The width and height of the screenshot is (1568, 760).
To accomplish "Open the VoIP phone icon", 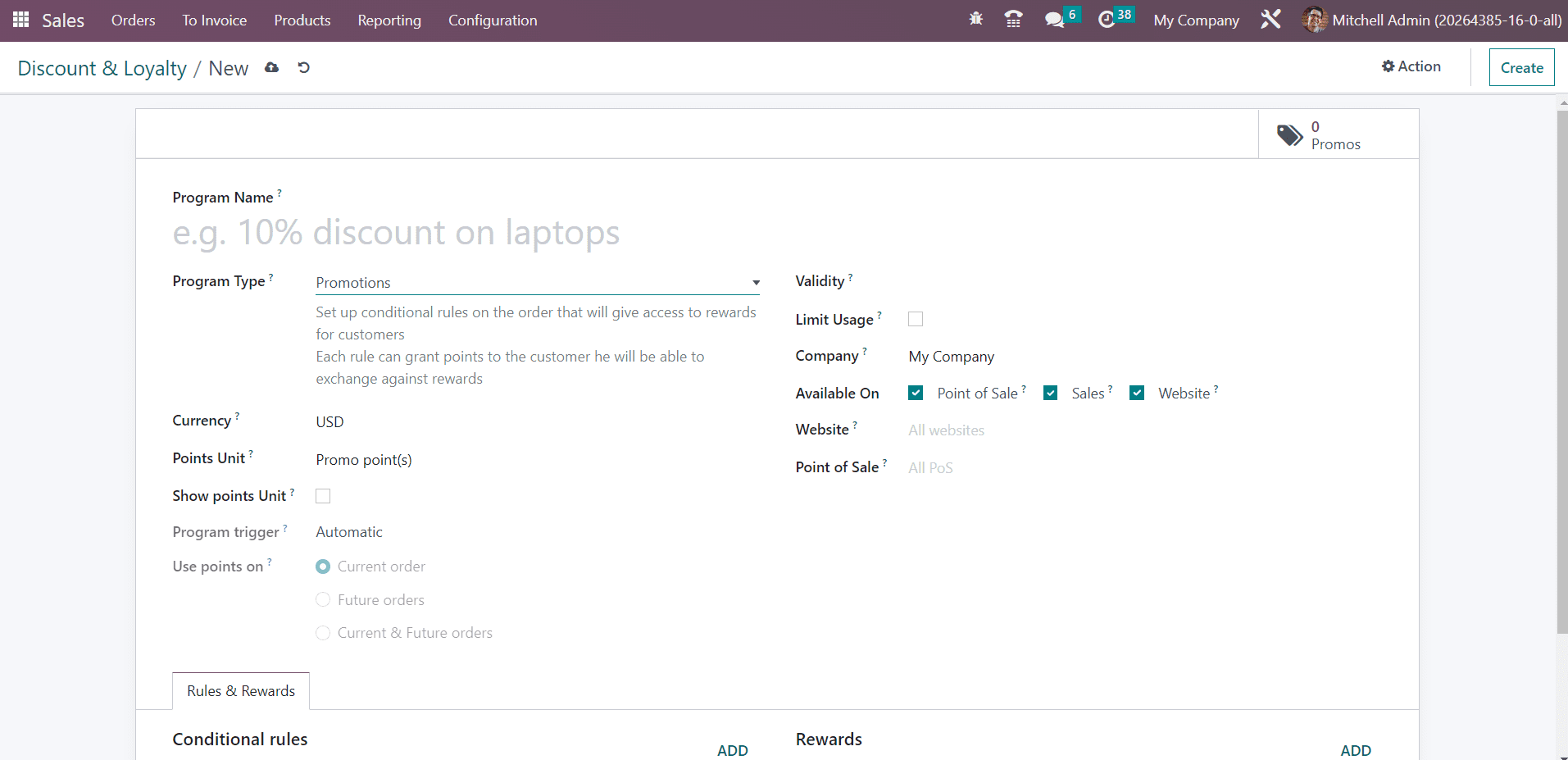I will pyautogui.click(x=1013, y=20).
